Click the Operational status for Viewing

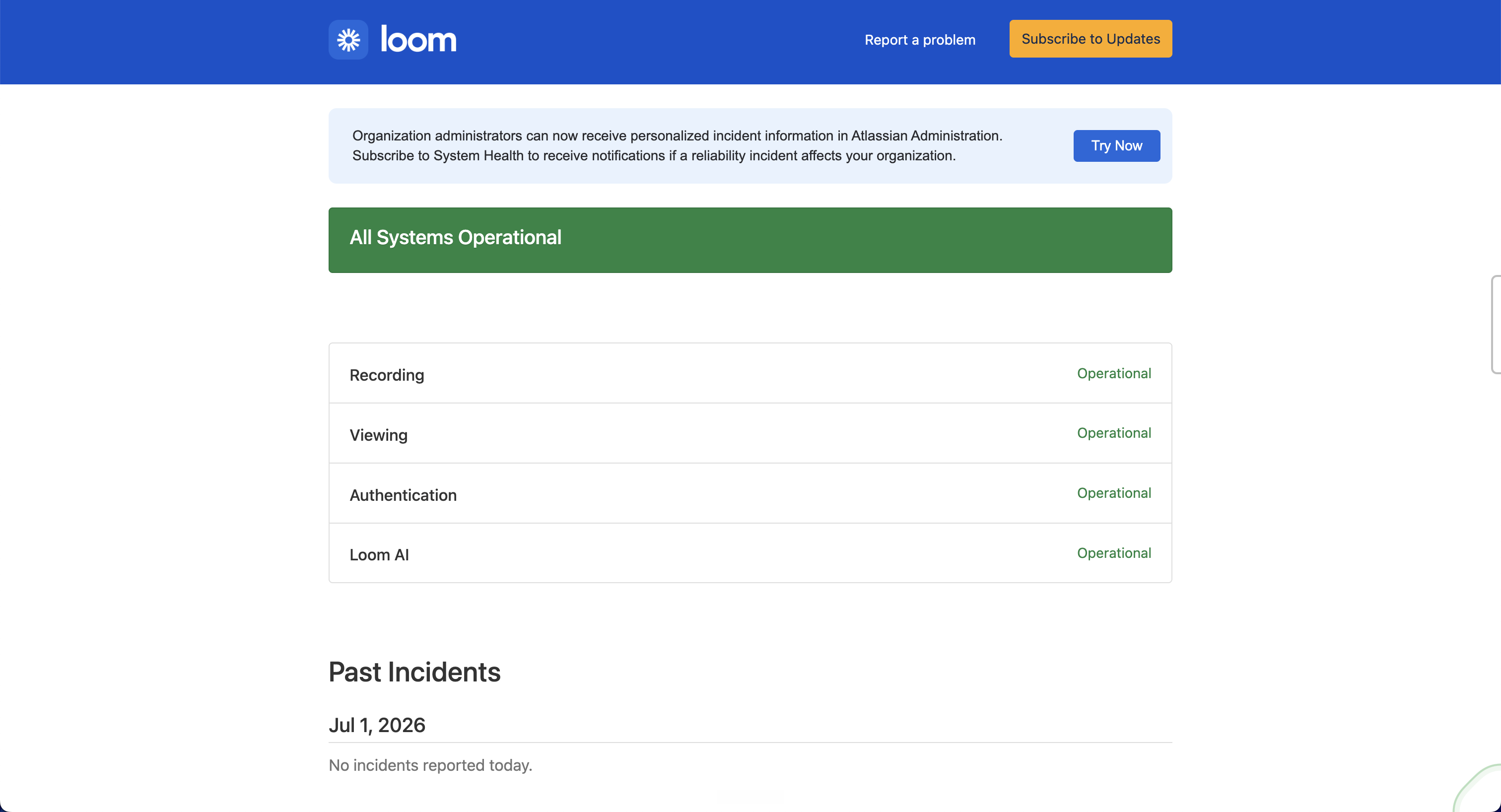[1113, 433]
